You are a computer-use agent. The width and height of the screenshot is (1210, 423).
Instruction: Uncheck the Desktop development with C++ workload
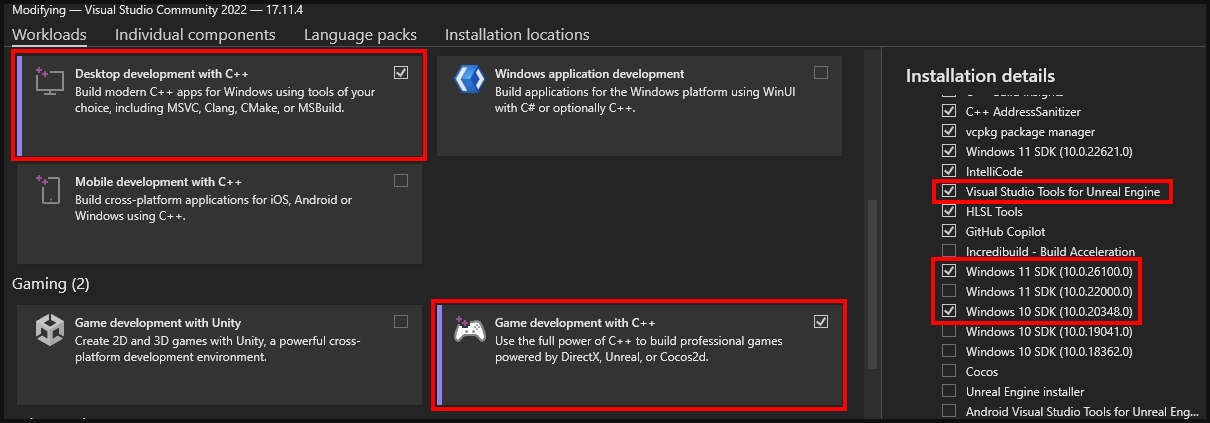401,73
